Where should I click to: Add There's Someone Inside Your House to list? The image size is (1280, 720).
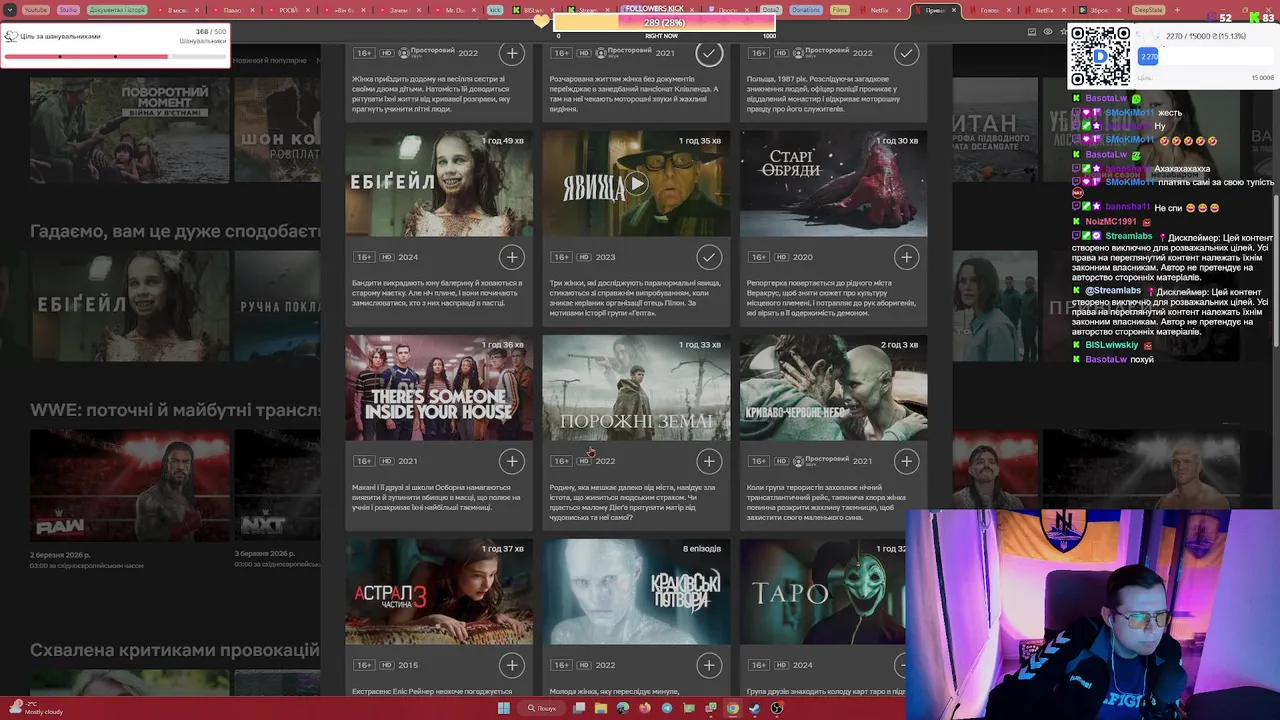click(512, 461)
